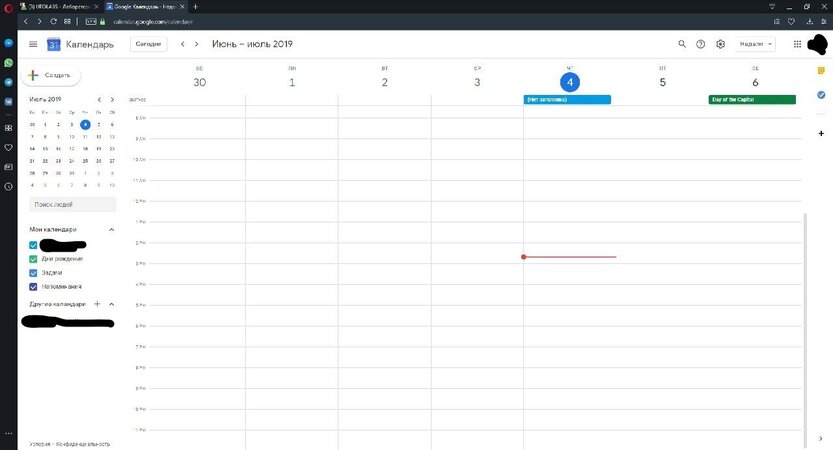Open calendar search with magnifier icon
Screen dimensions: 833x450
pos(682,44)
